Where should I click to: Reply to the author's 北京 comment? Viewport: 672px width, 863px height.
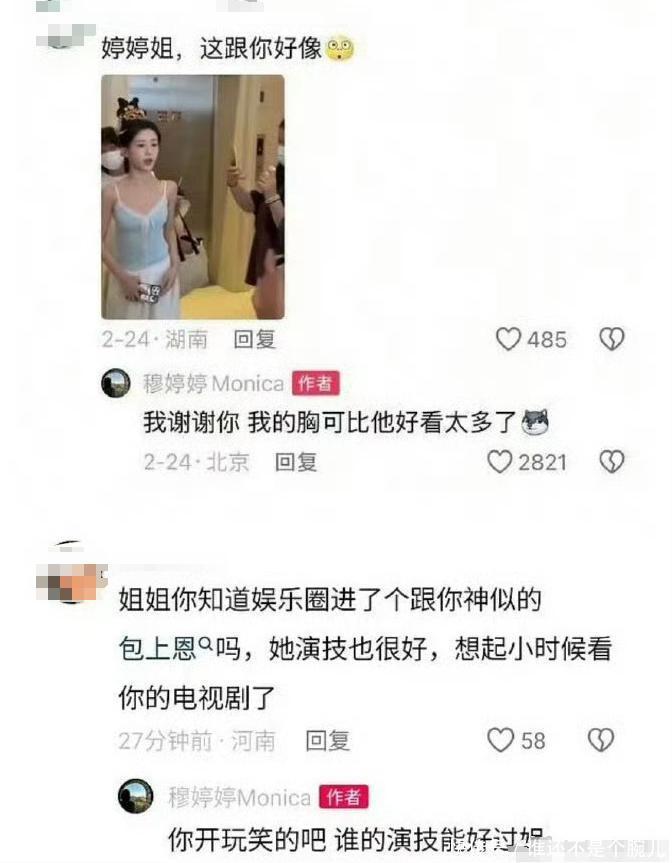pyautogui.click(x=296, y=462)
